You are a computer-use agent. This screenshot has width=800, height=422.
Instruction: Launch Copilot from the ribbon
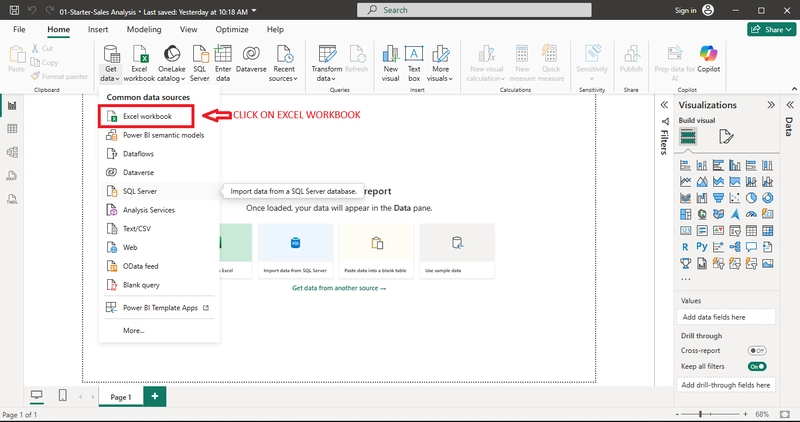click(708, 59)
